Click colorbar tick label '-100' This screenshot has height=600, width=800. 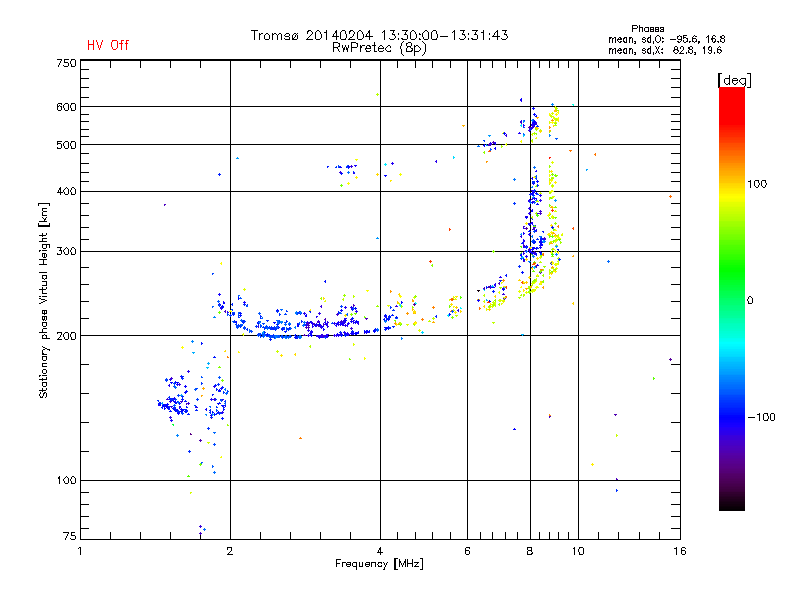coord(761,417)
